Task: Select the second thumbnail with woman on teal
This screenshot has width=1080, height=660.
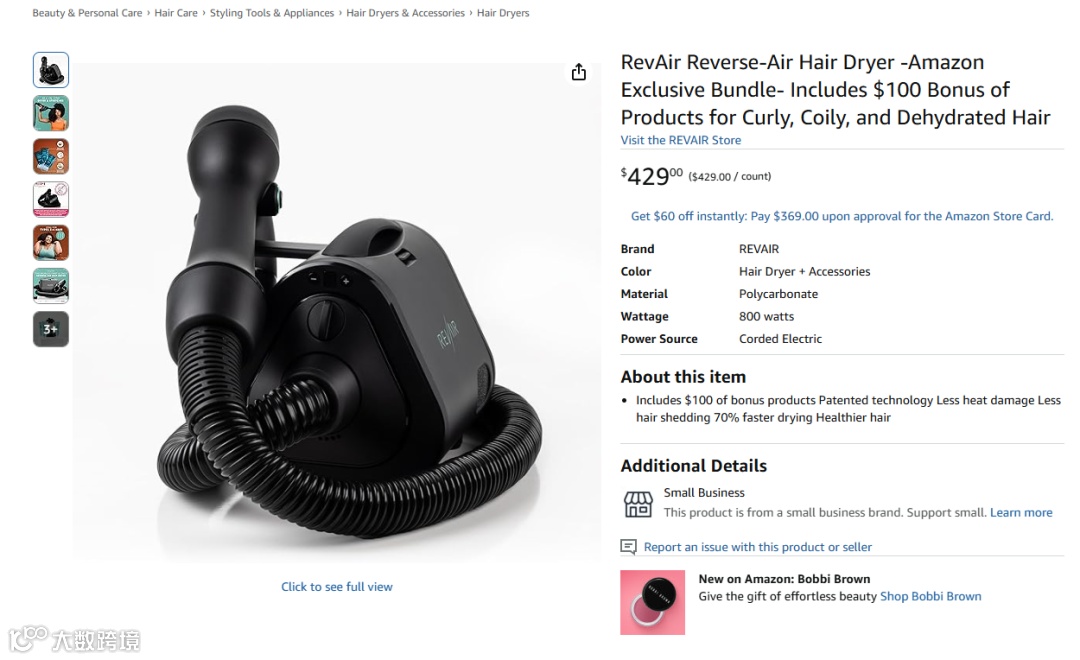Action: (51, 113)
